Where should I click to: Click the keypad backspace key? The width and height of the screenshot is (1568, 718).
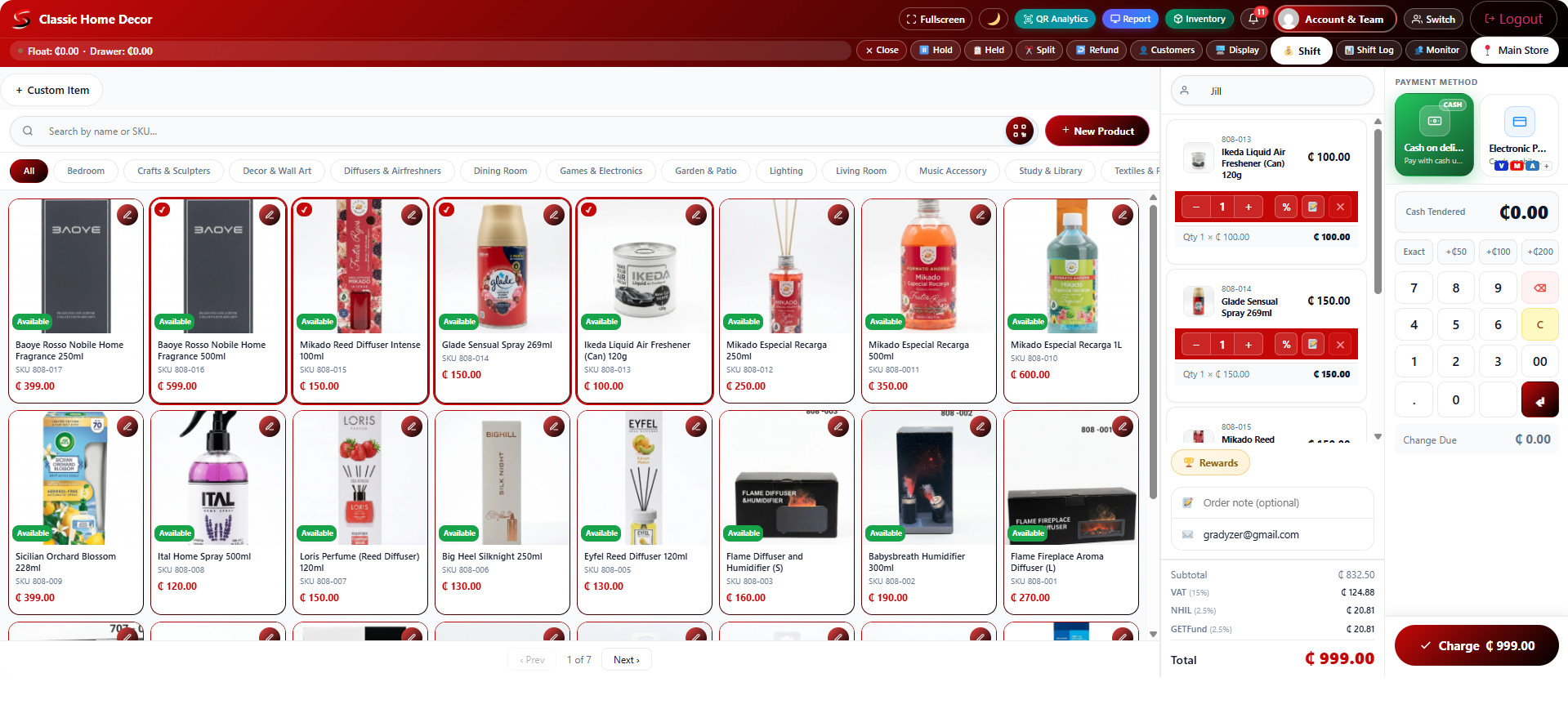tap(1539, 288)
